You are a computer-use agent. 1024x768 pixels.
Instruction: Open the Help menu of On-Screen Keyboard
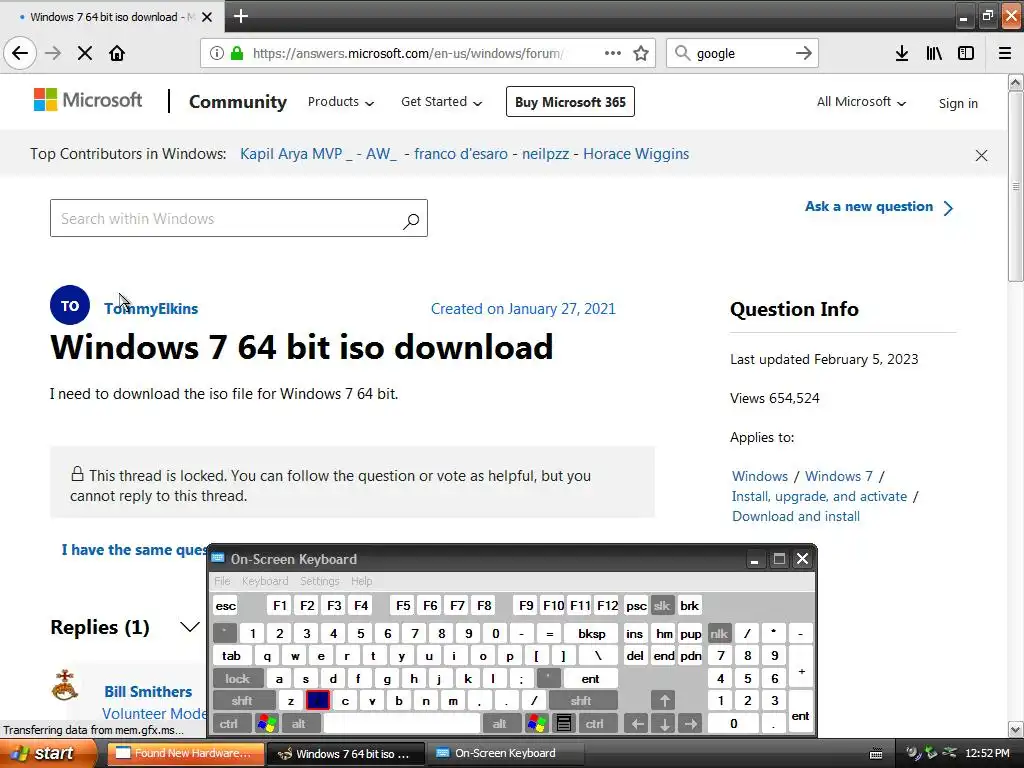point(361,581)
